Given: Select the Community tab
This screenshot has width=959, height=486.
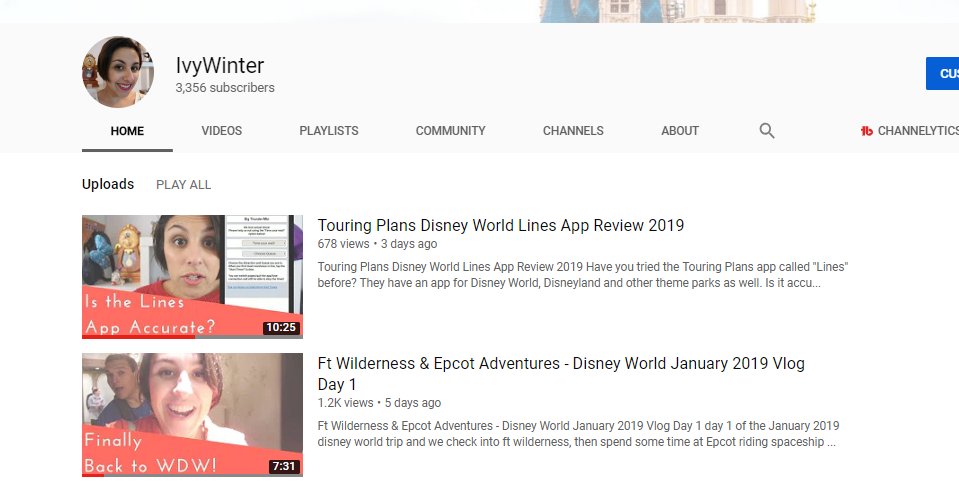Looking at the screenshot, I should [x=451, y=131].
